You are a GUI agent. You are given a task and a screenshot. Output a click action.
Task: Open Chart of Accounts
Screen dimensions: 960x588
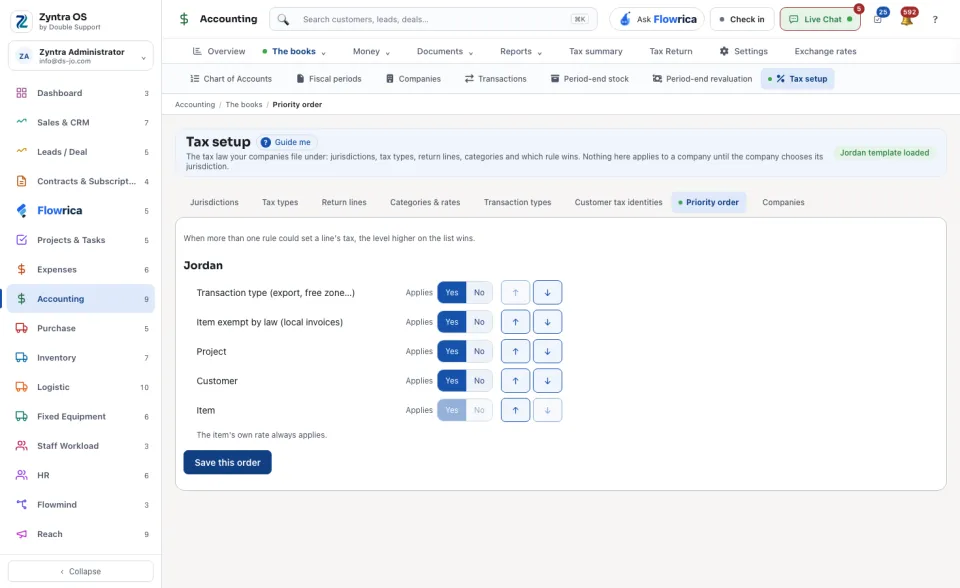click(231, 79)
